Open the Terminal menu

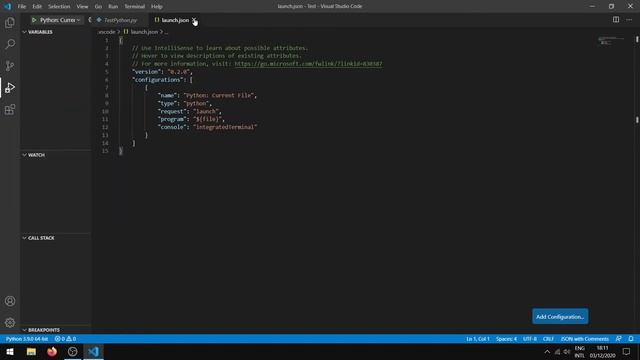[135, 7]
